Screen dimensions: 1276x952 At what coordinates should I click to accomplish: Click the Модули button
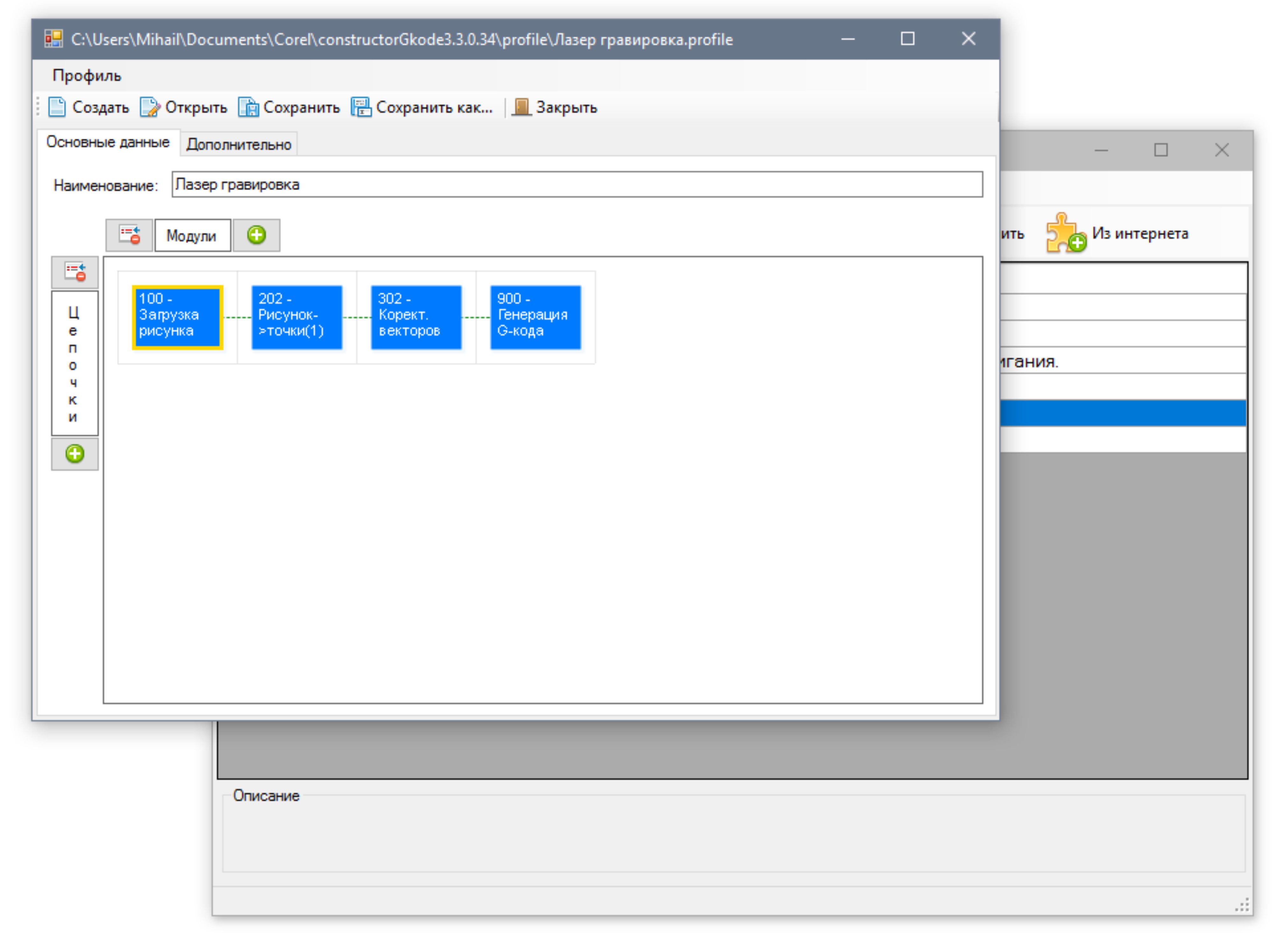pos(192,236)
